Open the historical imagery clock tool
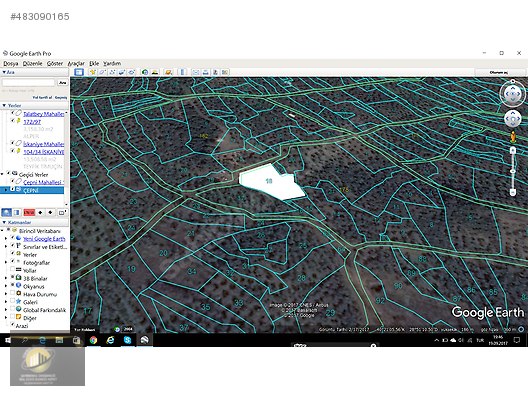Screen dimensions: 528x396 pos(145,72)
